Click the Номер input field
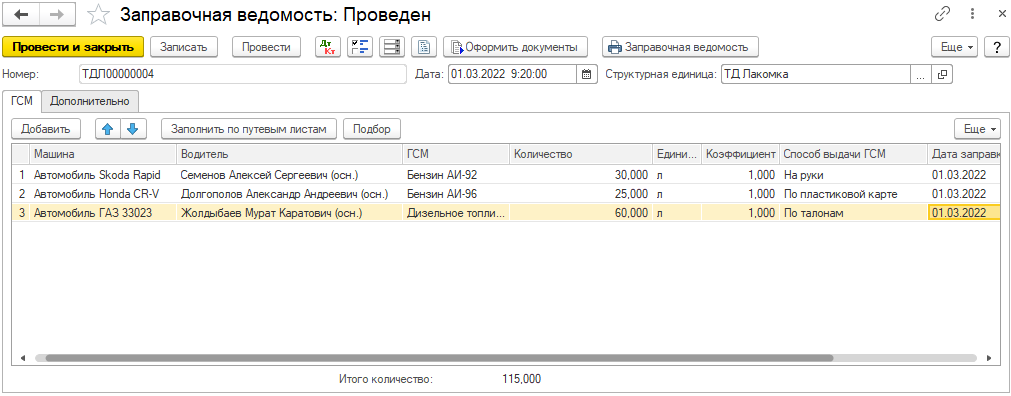 [x=242, y=74]
